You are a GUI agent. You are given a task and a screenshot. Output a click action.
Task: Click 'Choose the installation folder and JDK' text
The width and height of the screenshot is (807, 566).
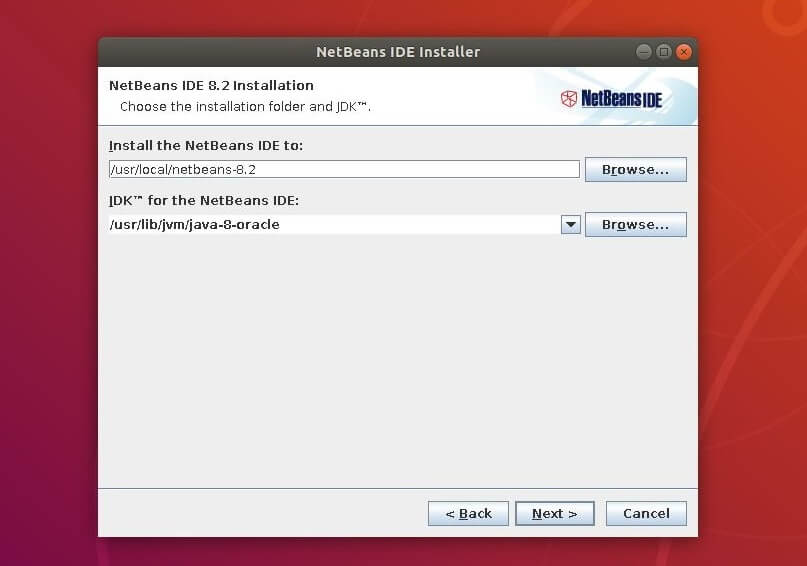tap(245, 107)
